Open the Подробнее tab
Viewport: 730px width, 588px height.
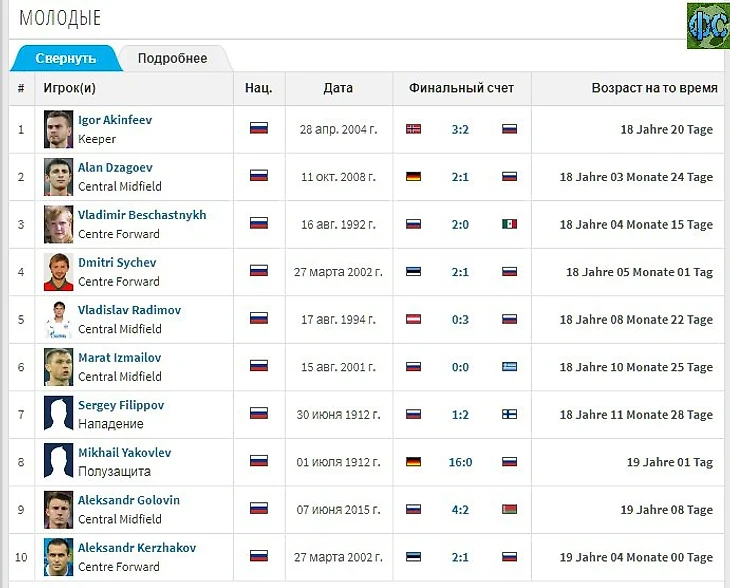[172, 58]
